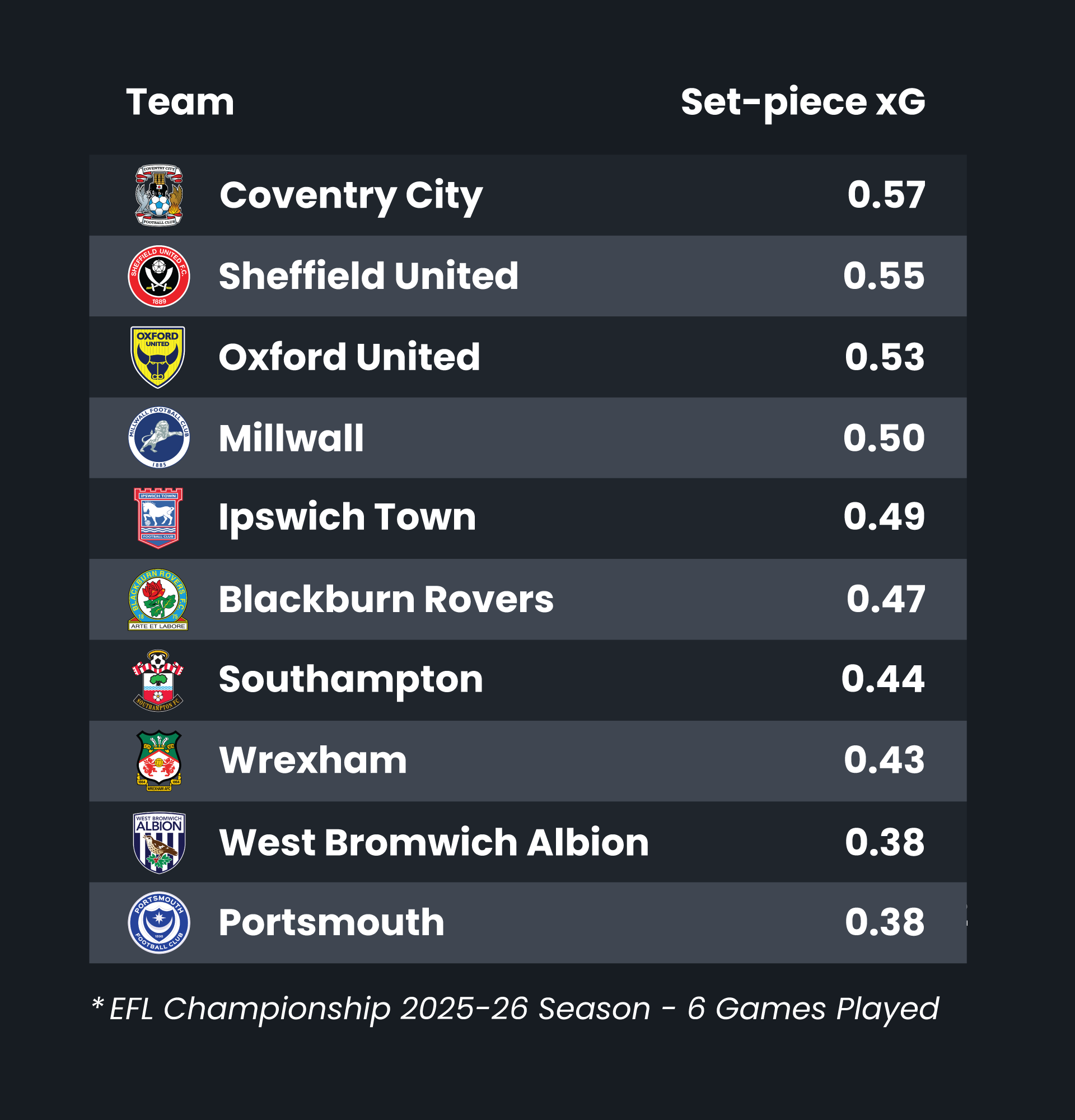Click the Team column header
Image resolution: width=1075 pixels, height=1120 pixels.
click(x=180, y=102)
